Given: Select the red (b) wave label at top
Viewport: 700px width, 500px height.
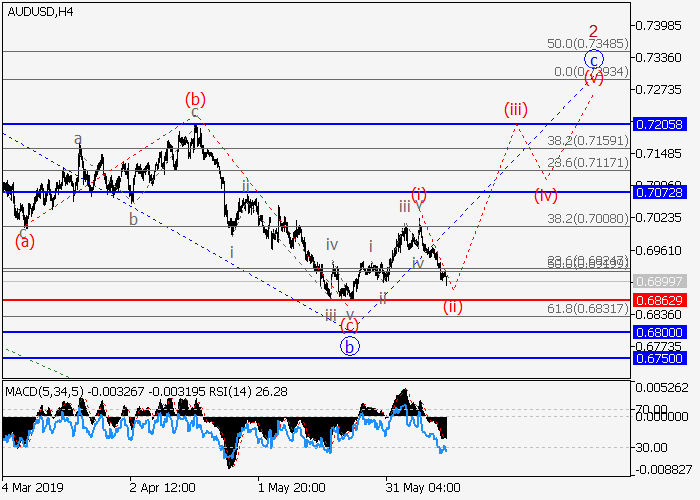Looking at the screenshot, I should tap(195, 99).
